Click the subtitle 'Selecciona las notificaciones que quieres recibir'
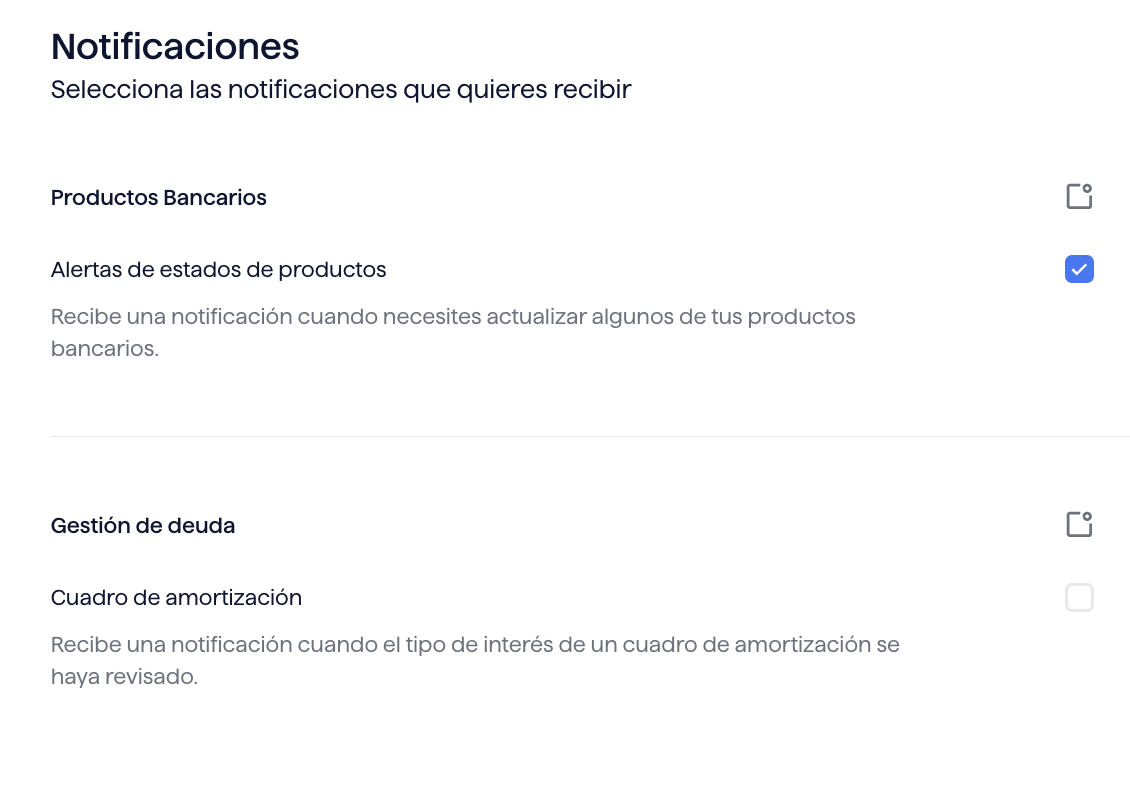Viewport: 1130px width, 806px height. point(341,89)
